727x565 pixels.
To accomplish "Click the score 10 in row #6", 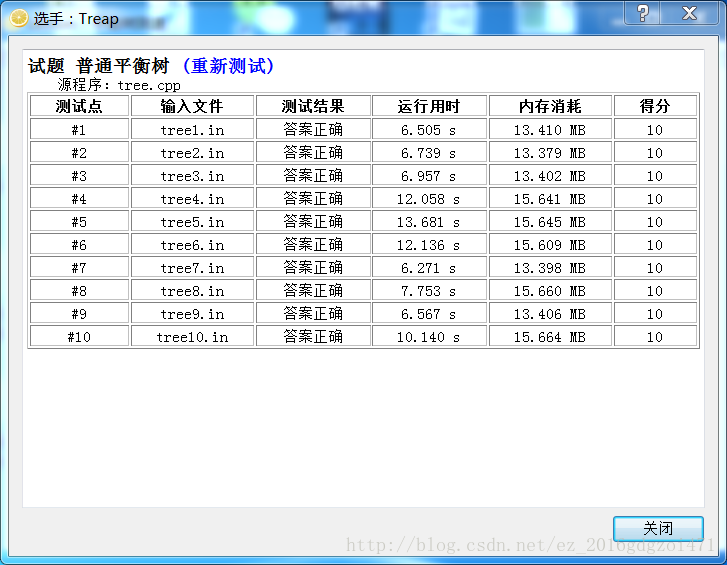I will click(655, 245).
